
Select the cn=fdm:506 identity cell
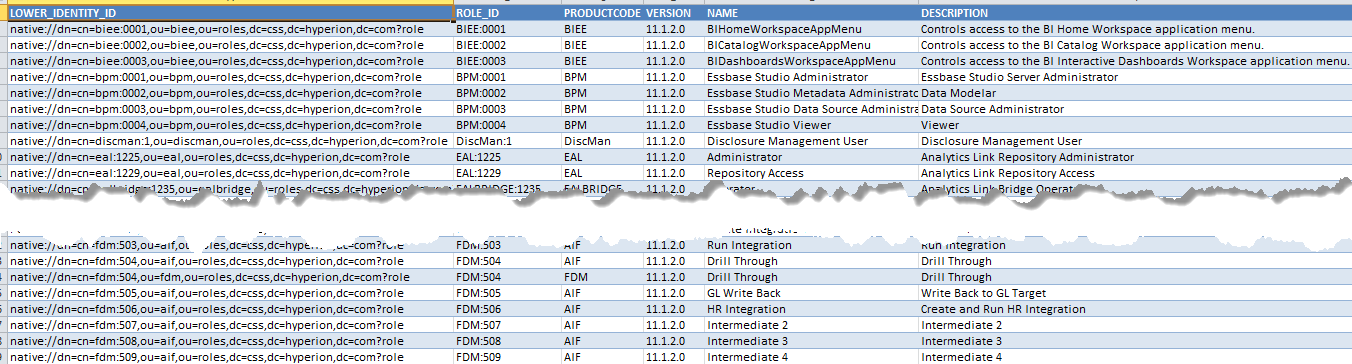pyautogui.click(x=230, y=310)
